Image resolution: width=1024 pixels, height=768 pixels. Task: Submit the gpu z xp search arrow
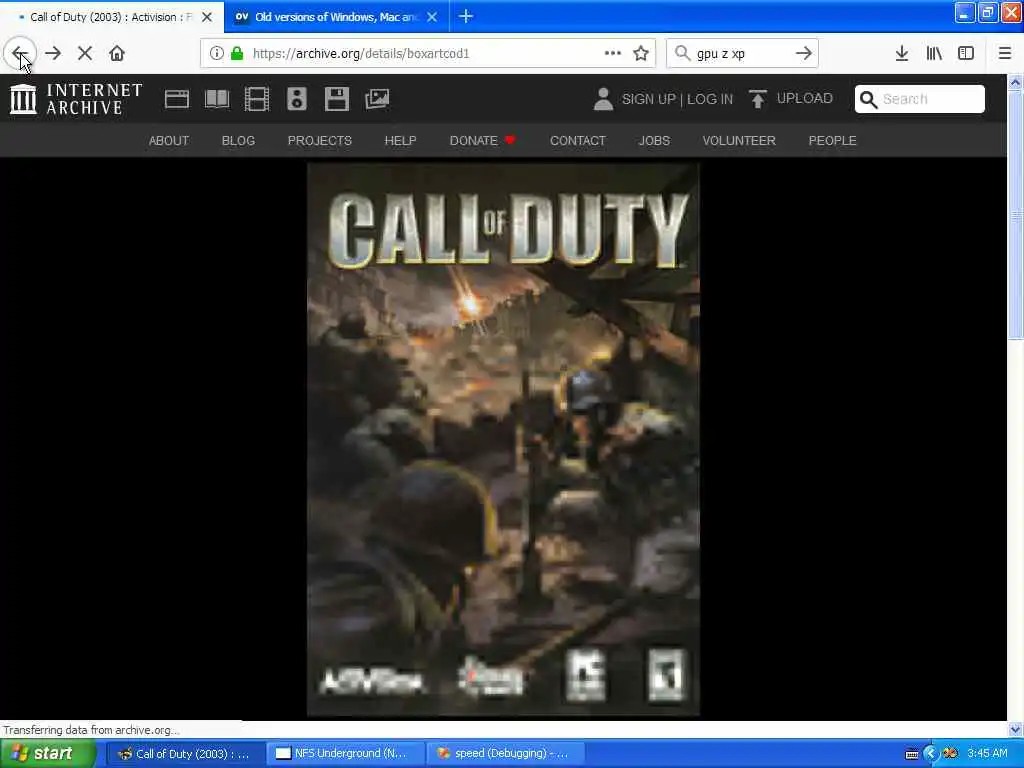pyautogui.click(x=804, y=54)
